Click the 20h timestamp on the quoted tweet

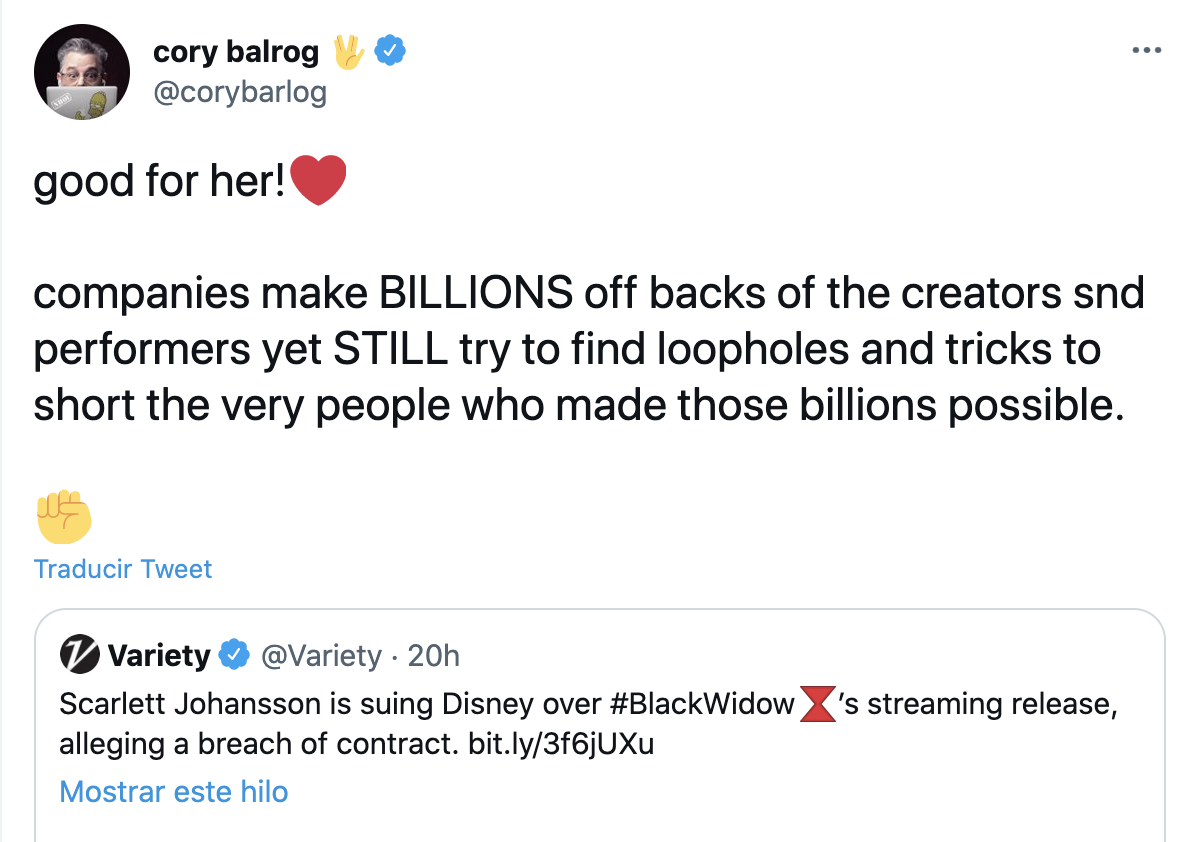click(x=434, y=656)
